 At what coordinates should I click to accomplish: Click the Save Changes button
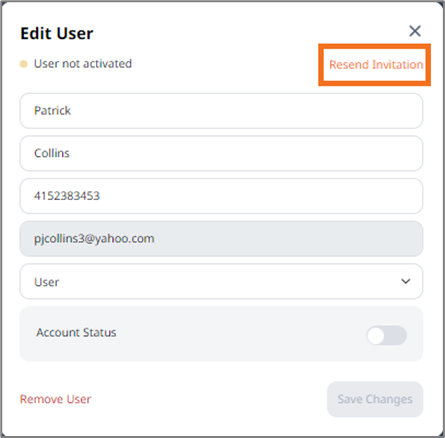coord(375,399)
